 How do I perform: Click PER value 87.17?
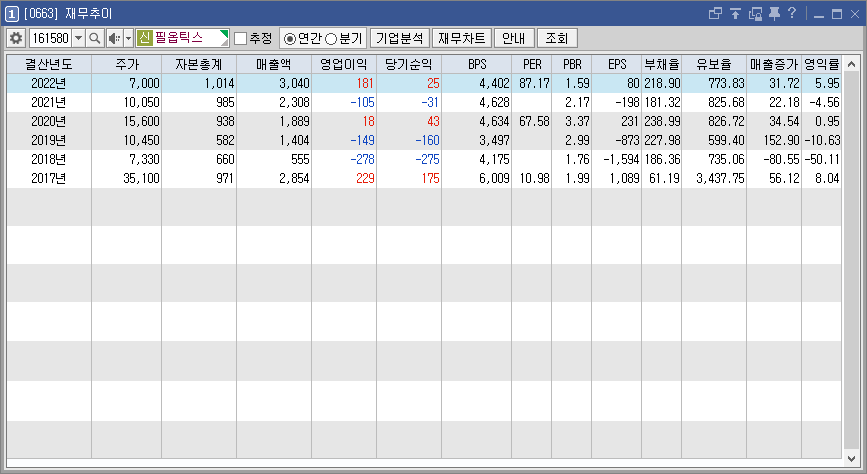pos(531,84)
